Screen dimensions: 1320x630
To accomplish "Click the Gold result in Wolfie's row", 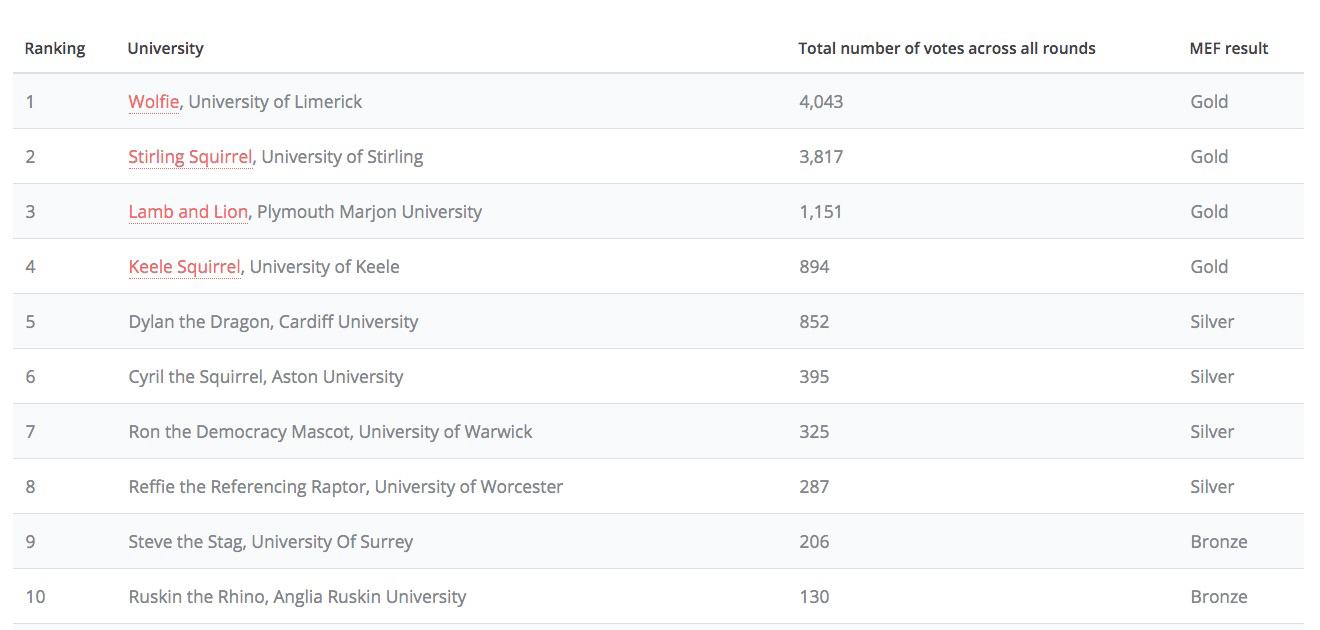I will tap(1209, 102).
